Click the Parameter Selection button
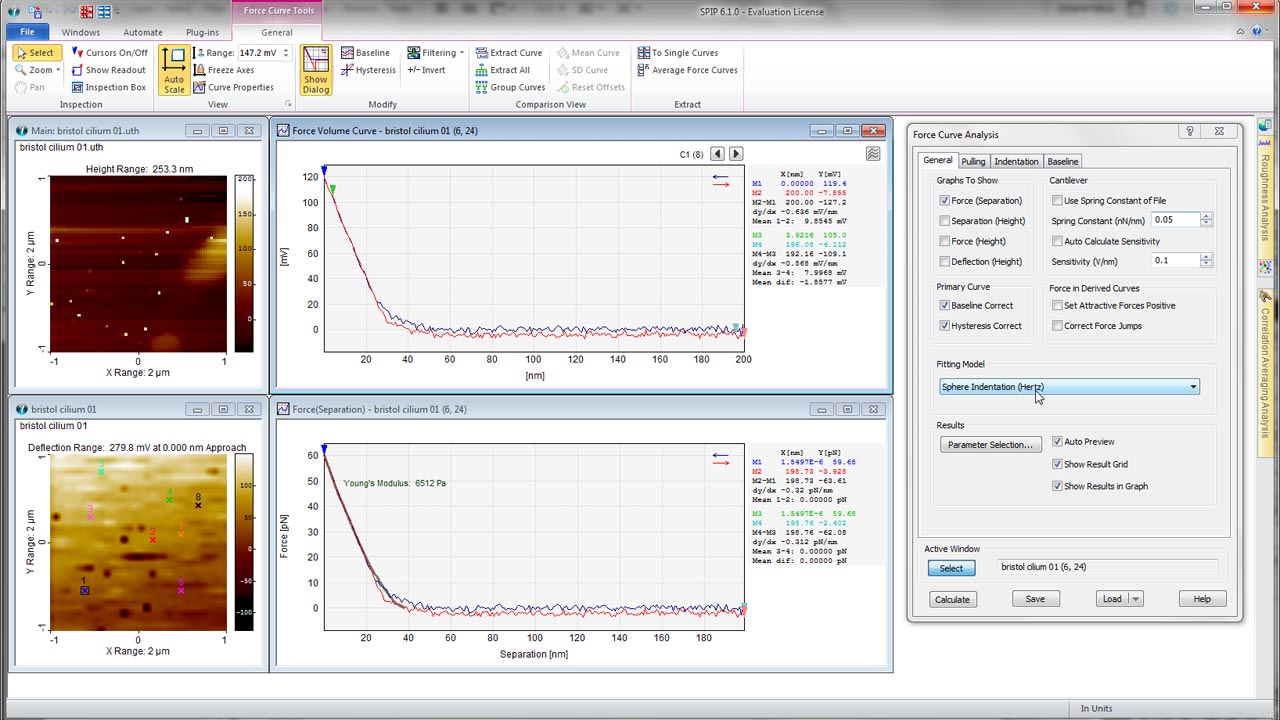 coord(989,445)
